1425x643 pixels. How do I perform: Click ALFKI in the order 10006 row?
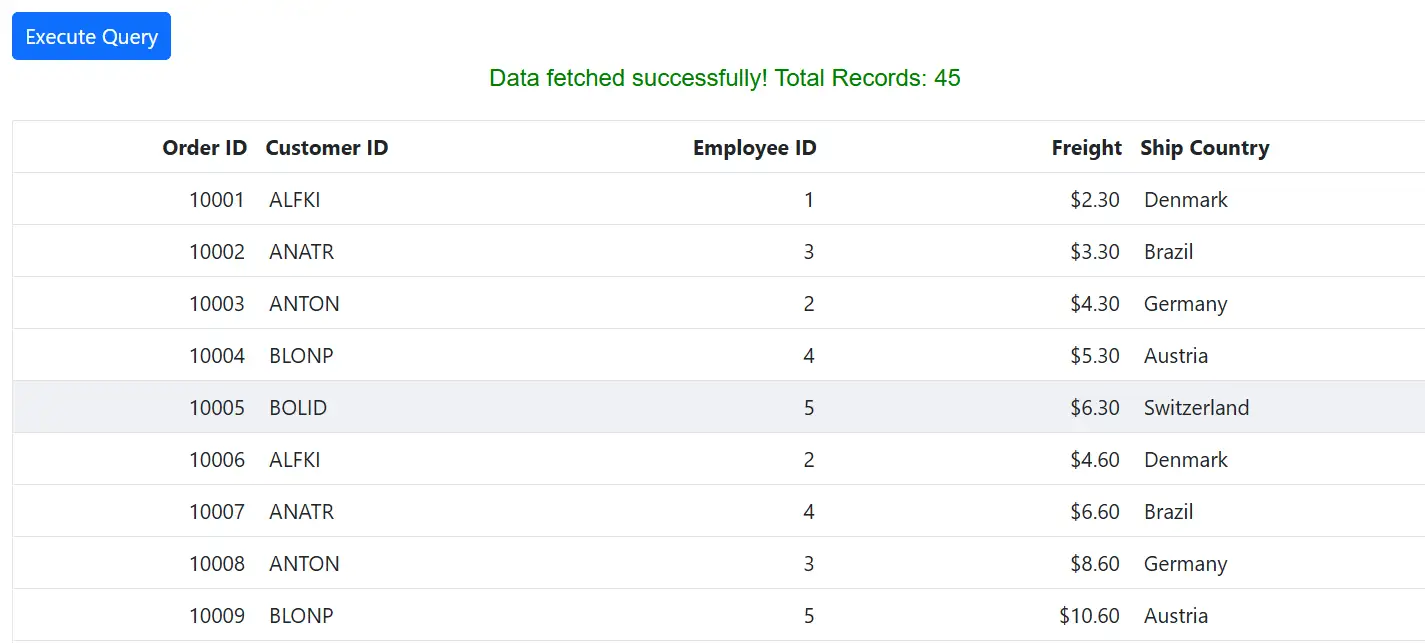click(x=295, y=460)
